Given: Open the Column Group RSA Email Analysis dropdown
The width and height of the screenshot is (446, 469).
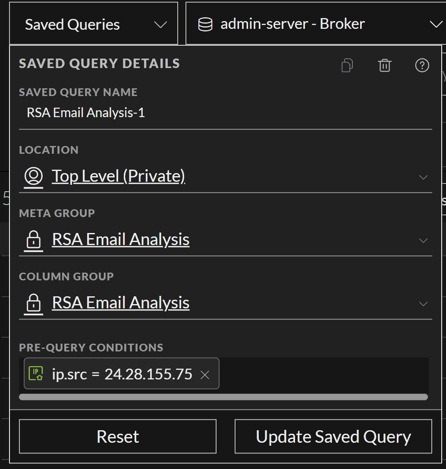Looking at the screenshot, I should [x=225, y=303].
